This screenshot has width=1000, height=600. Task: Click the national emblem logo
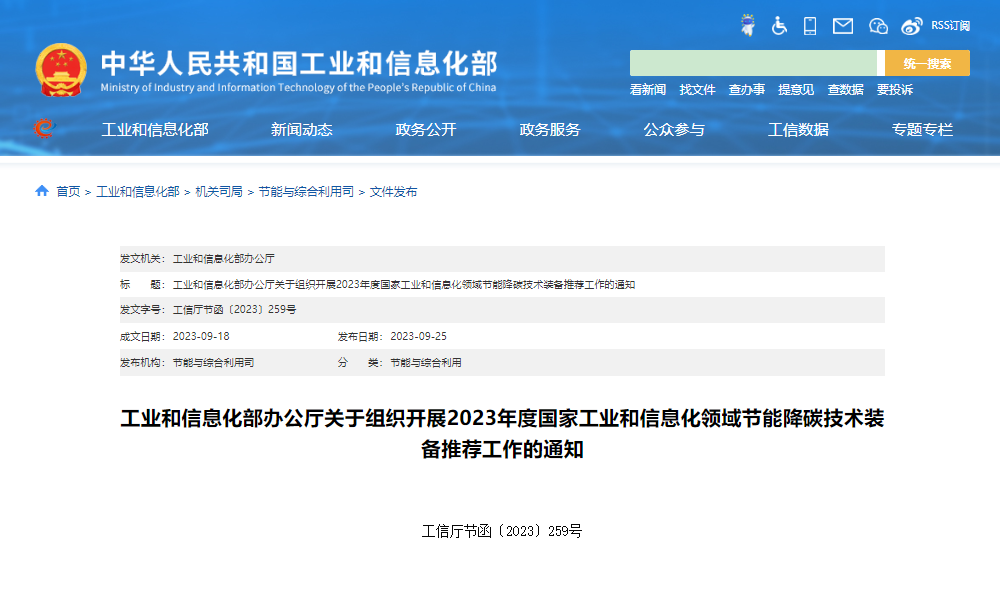(x=61, y=70)
